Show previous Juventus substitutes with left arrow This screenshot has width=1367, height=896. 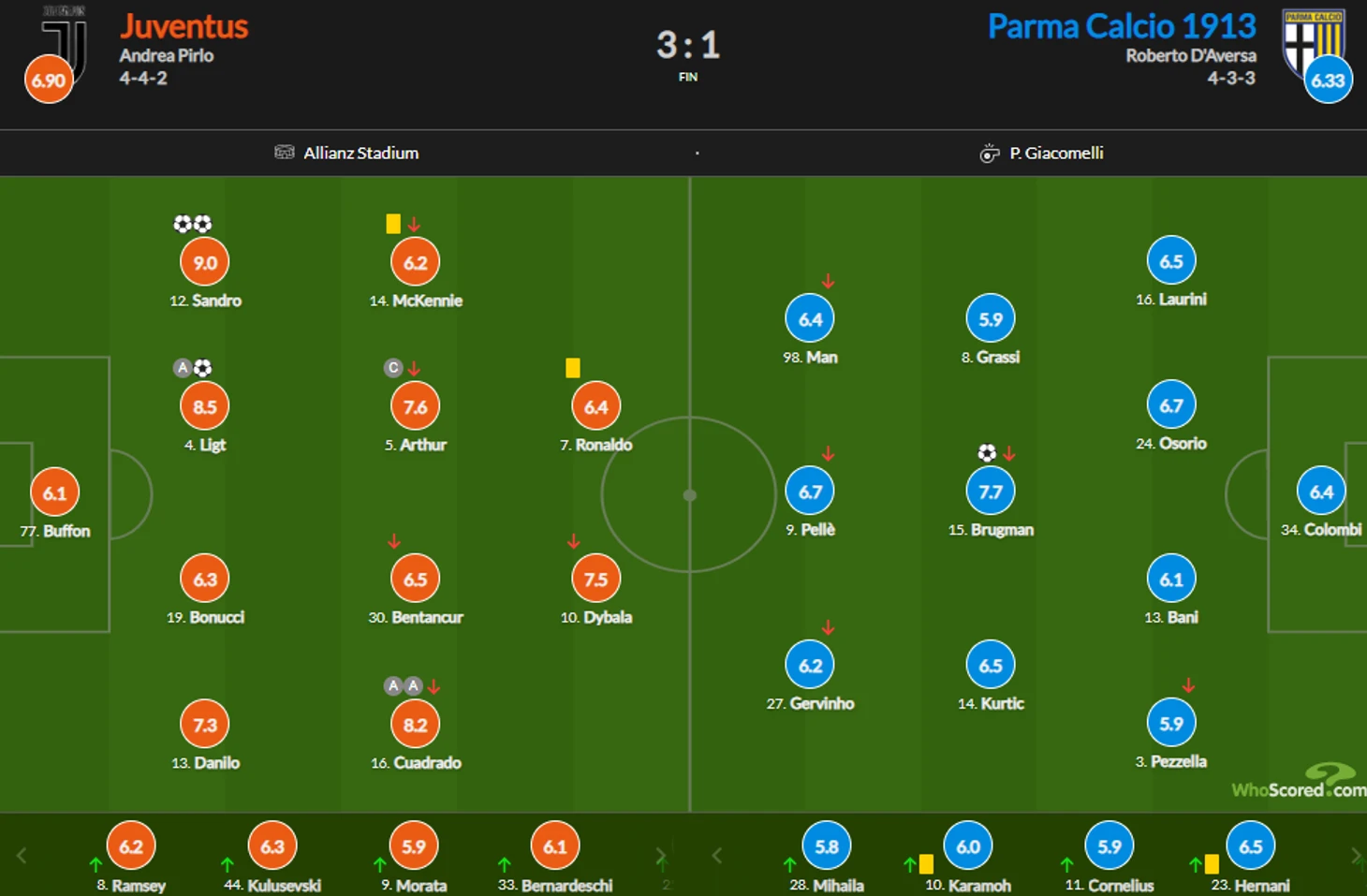22,855
